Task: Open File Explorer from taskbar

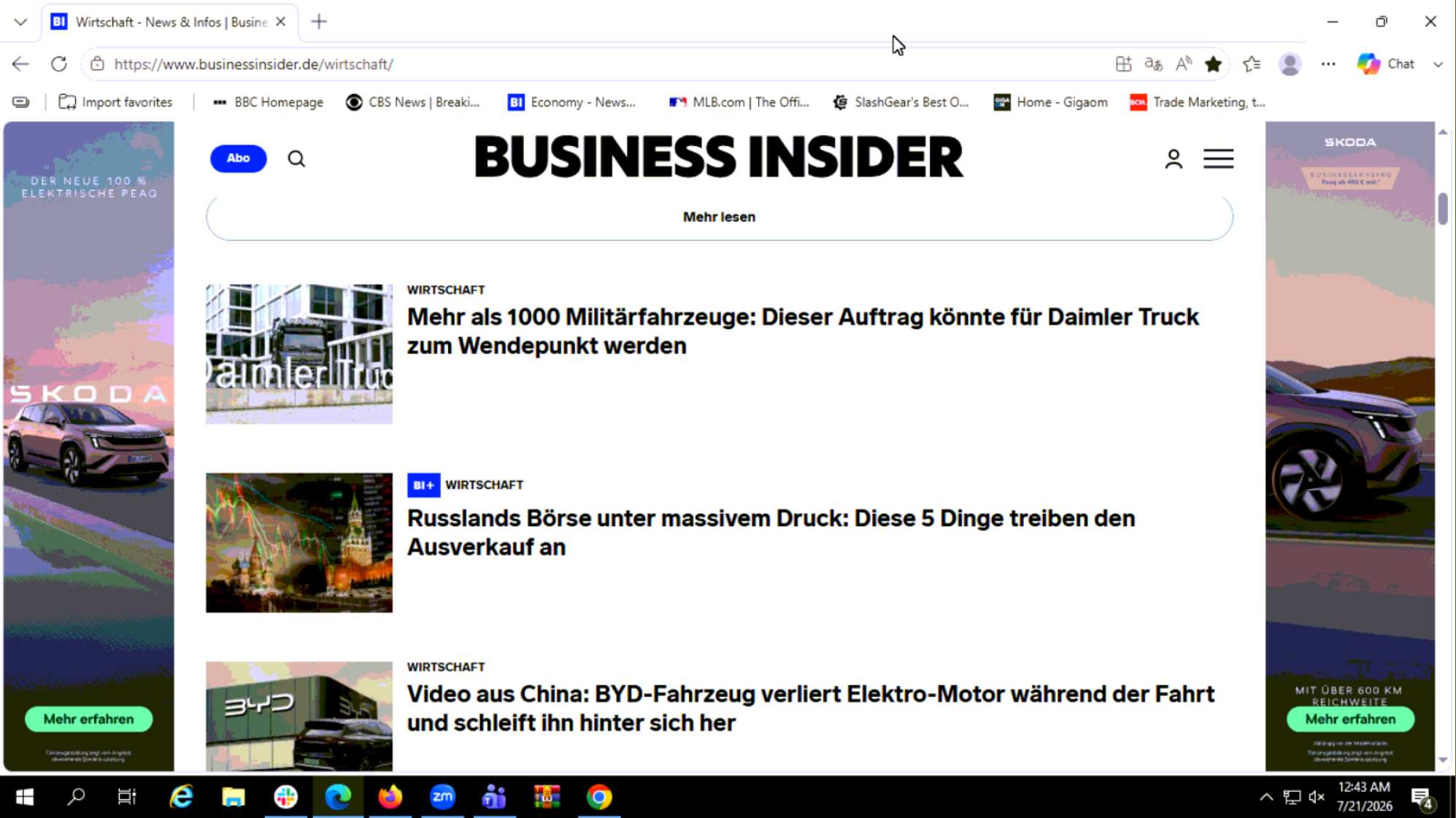Action: click(x=234, y=797)
